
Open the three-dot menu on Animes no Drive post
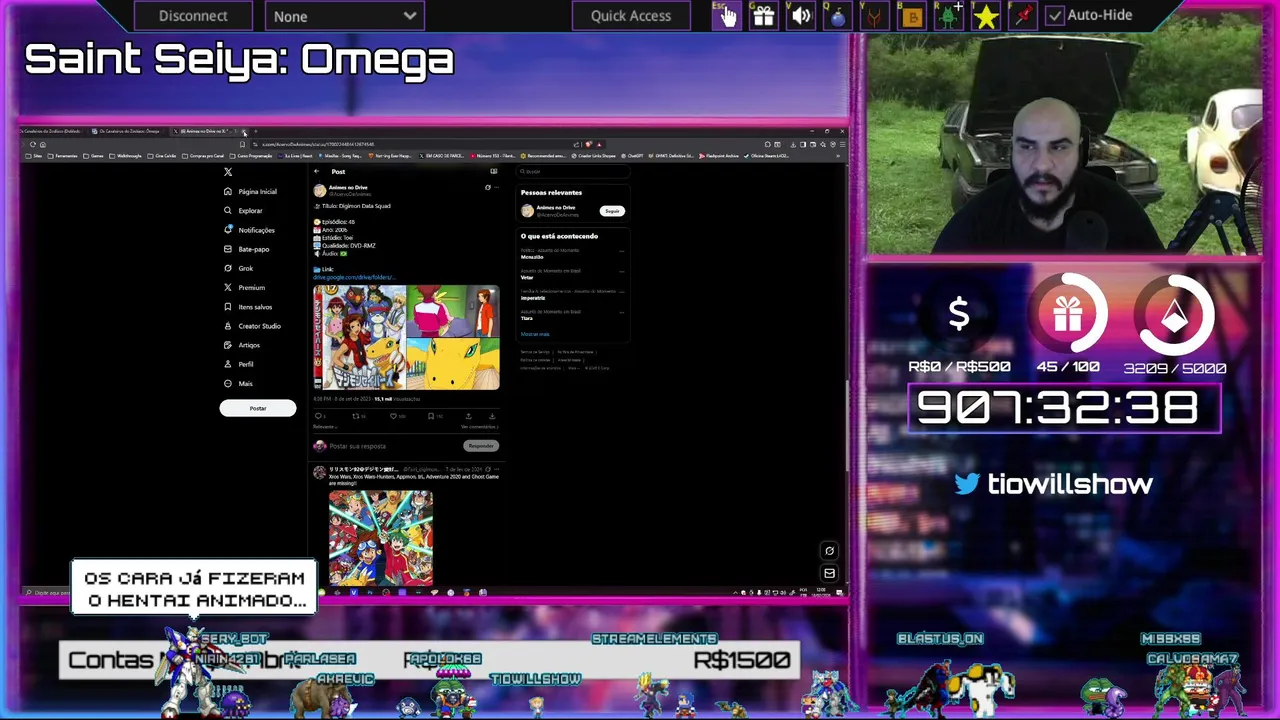pyautogui.click(x=496, y=187)
